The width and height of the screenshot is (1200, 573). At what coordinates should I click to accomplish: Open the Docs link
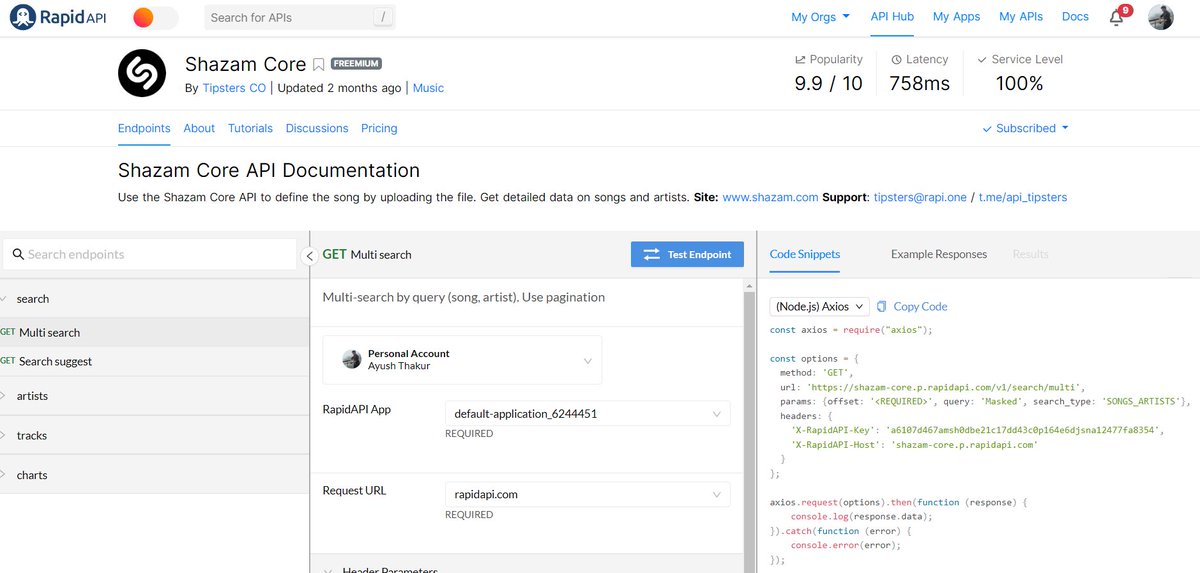point(1075,17)
